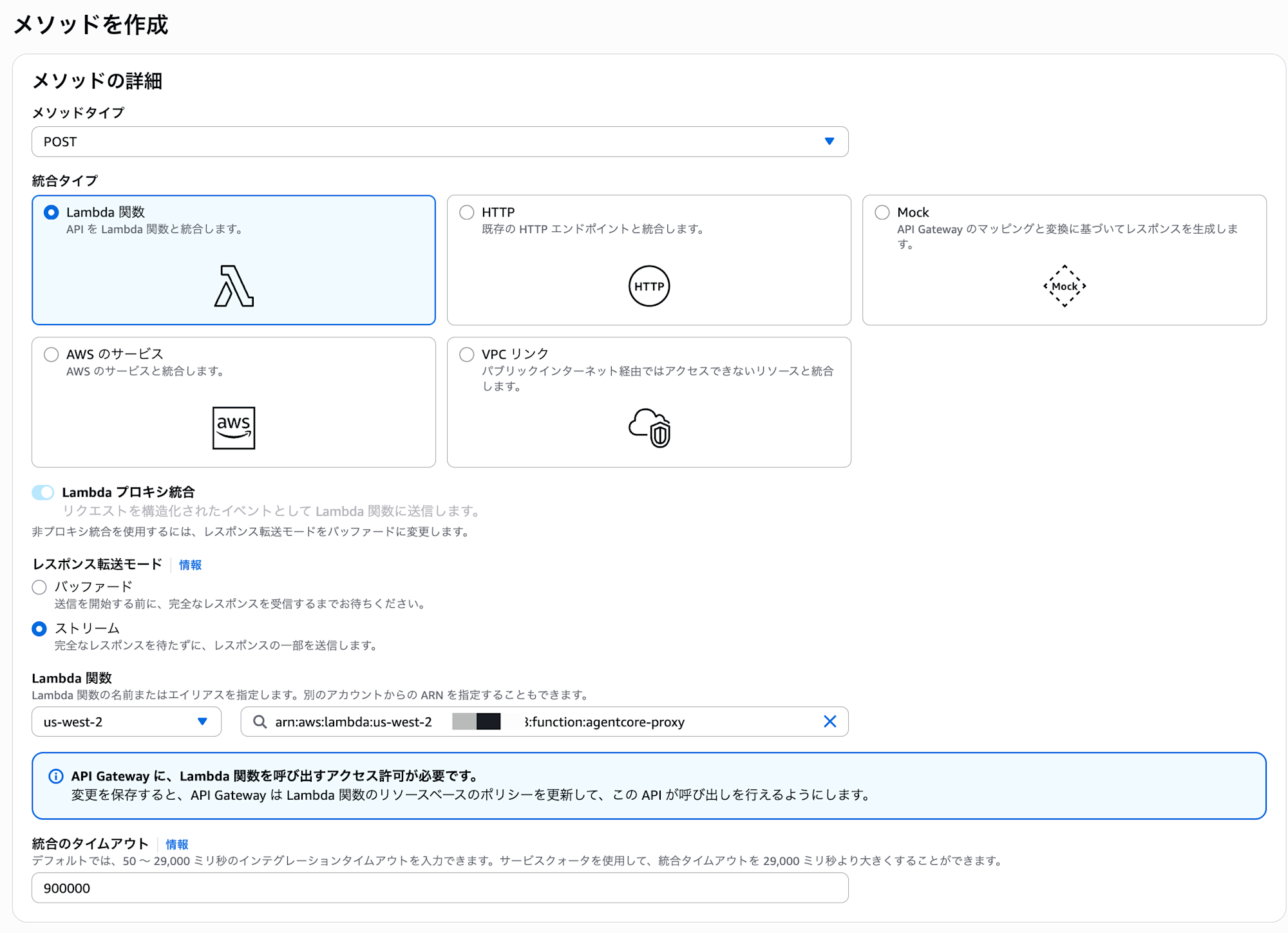Click the info icon in permission notice
1288x933 pixels.
click(56, 776)
